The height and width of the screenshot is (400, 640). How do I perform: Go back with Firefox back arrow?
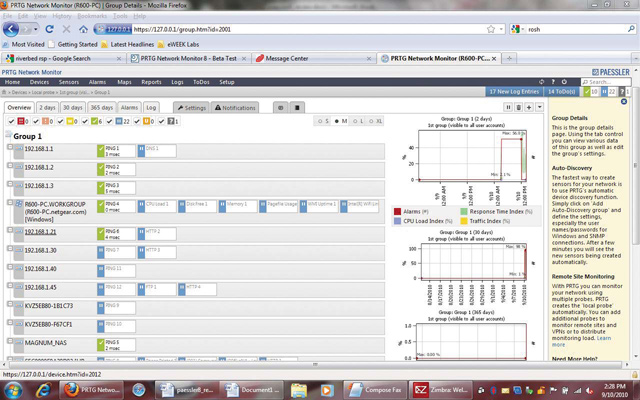pos(11,29)
